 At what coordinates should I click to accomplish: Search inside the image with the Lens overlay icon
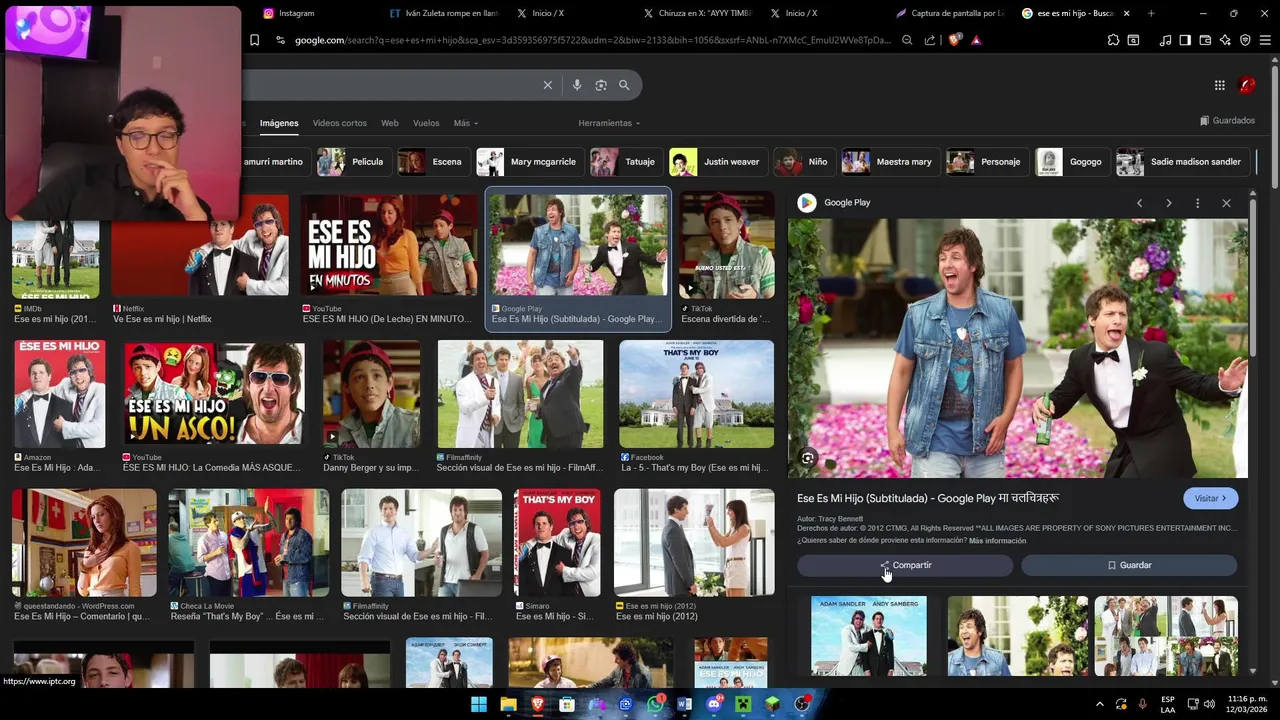click(x=807, y=458)
